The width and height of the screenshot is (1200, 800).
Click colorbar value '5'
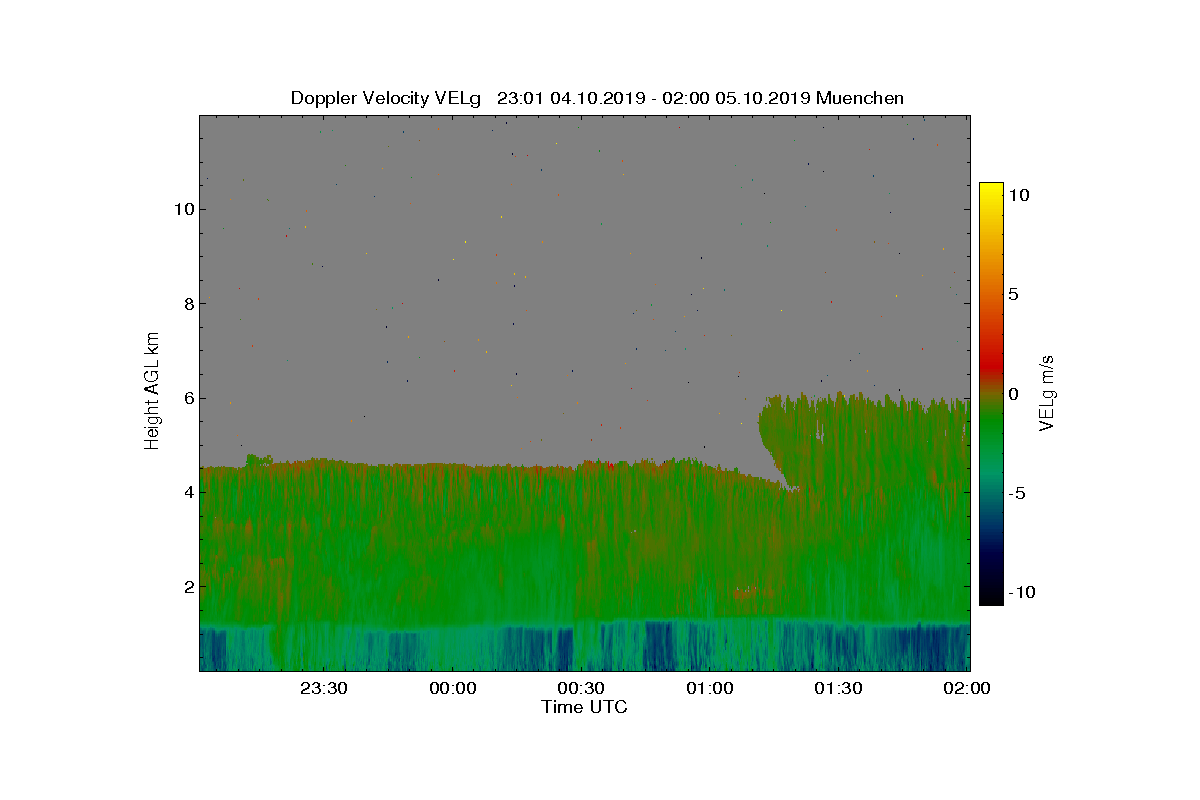click(1013, 295)
